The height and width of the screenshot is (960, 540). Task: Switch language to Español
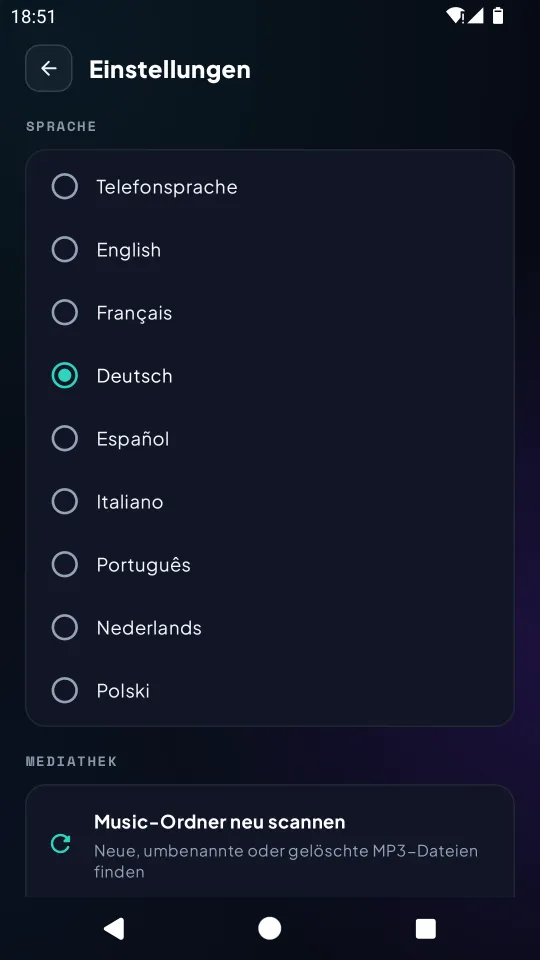[x=269, y=439]
